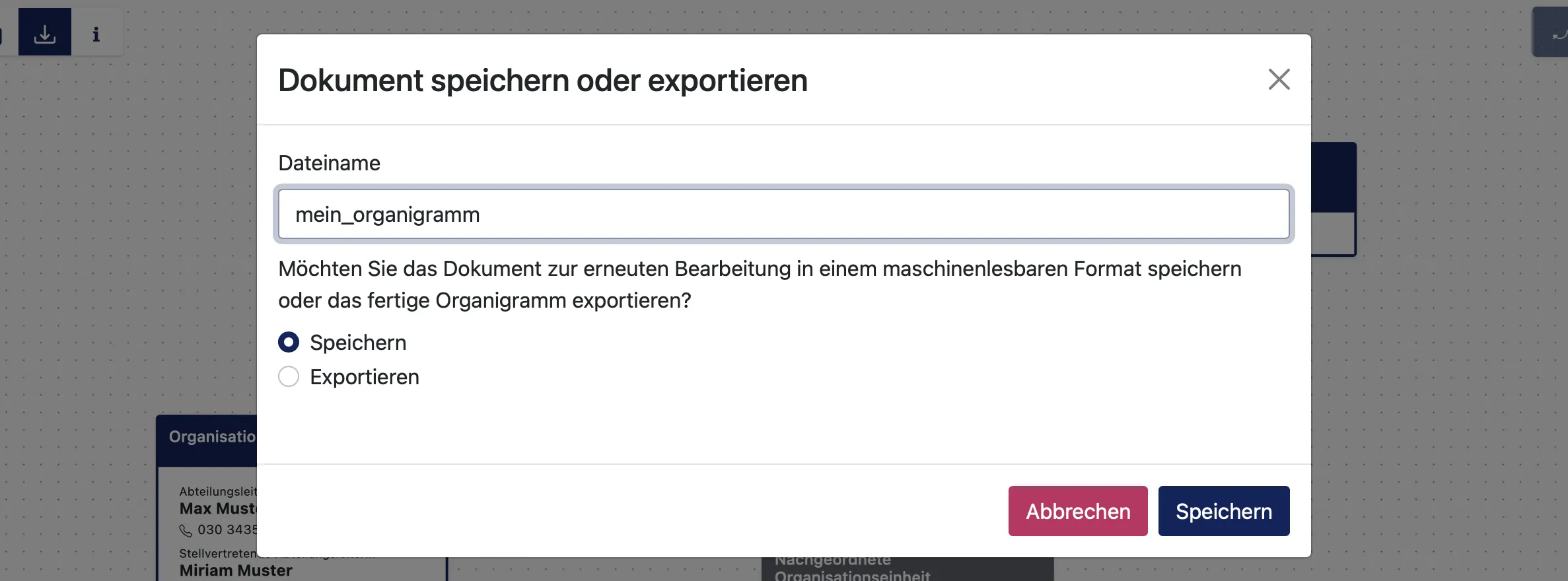
Task: Click the name Max Muster in the card
Action: click(x=218, y=509)
